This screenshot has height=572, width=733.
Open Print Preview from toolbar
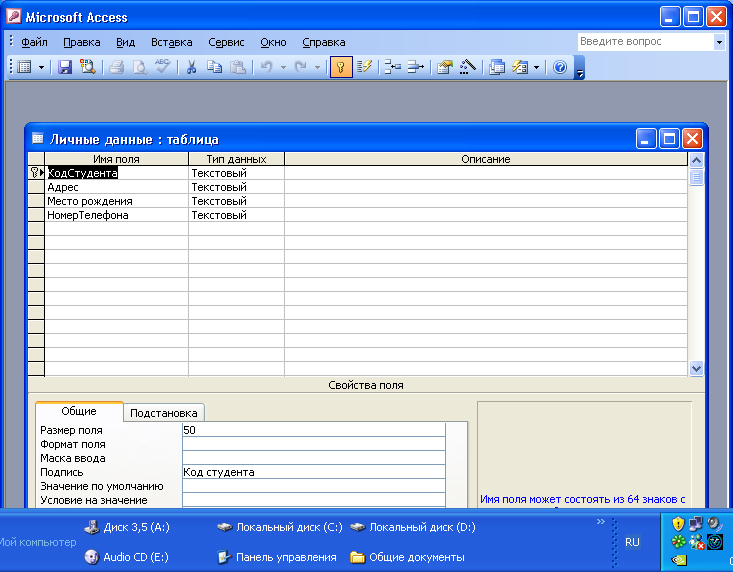click(139, 67)
